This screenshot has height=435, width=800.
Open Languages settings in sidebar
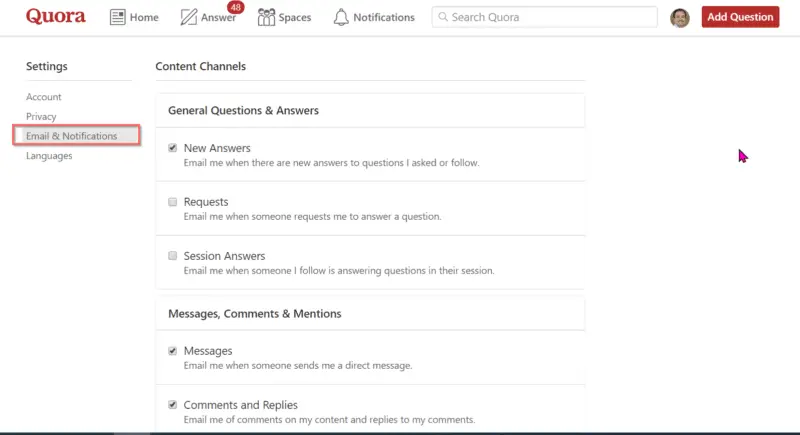click(49, 156)
